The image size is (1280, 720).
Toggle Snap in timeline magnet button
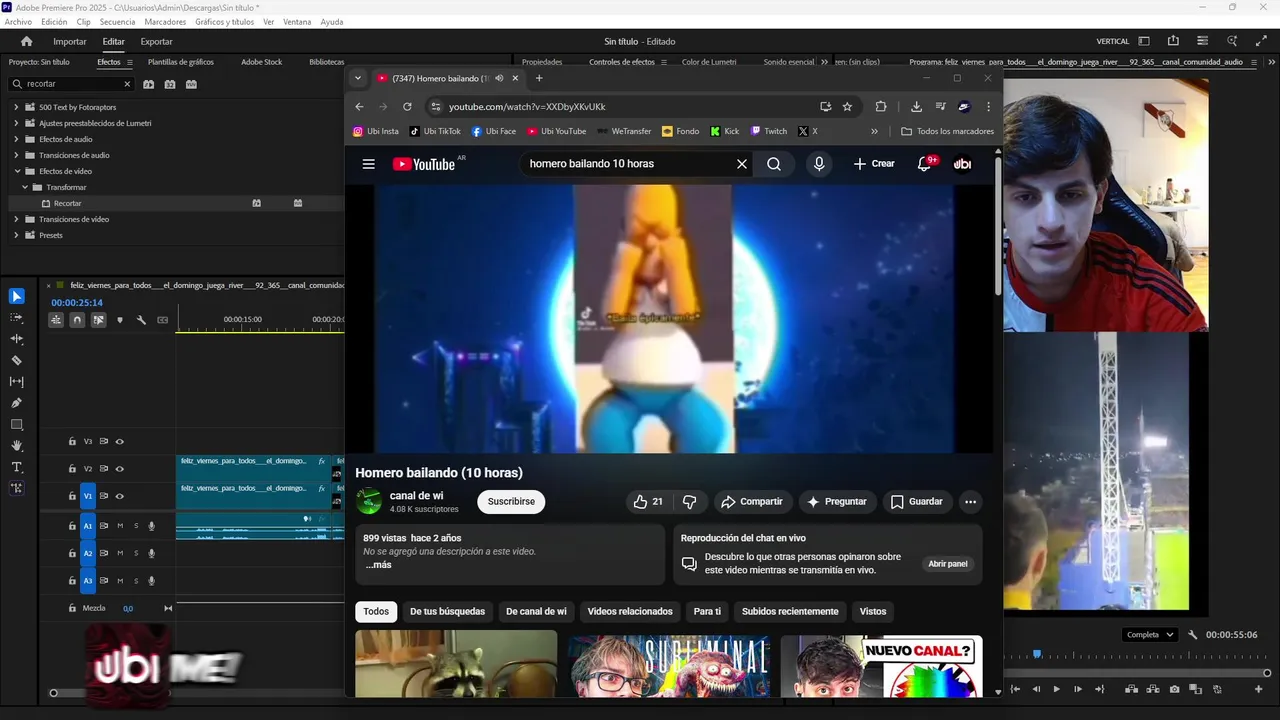(x=77, y=320)
